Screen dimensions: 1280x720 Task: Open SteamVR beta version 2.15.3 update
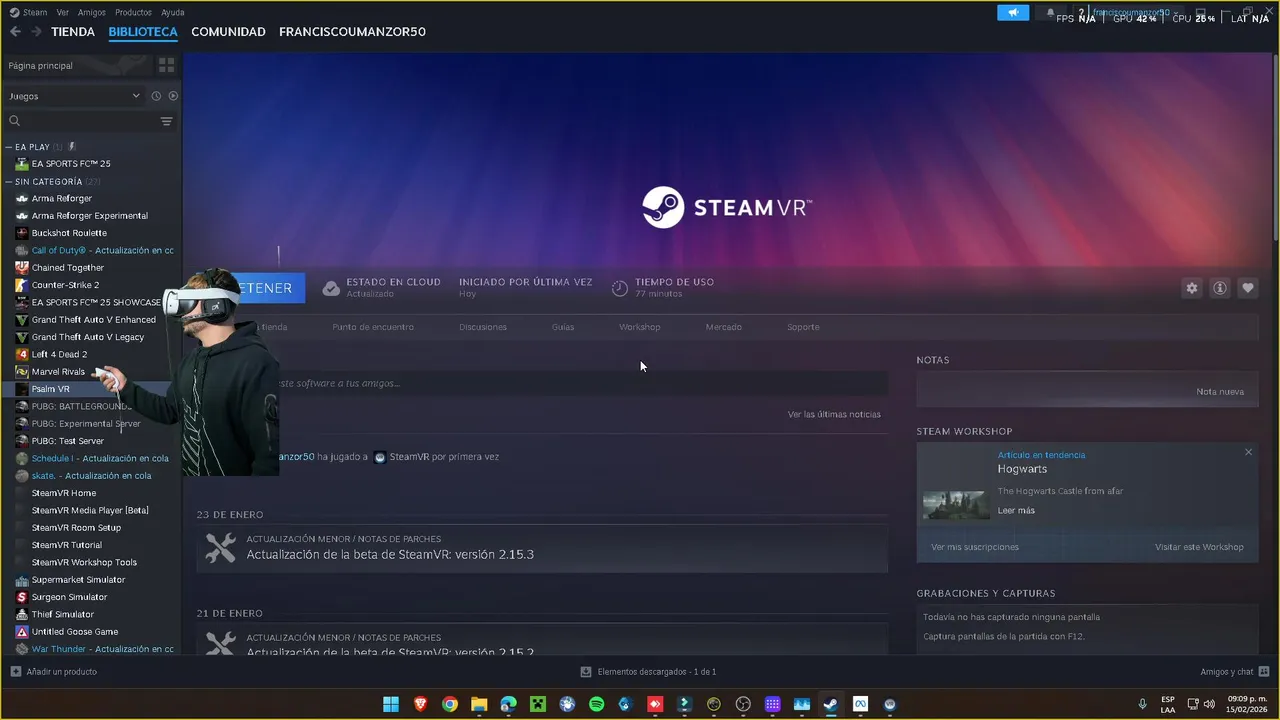[542, 548]
